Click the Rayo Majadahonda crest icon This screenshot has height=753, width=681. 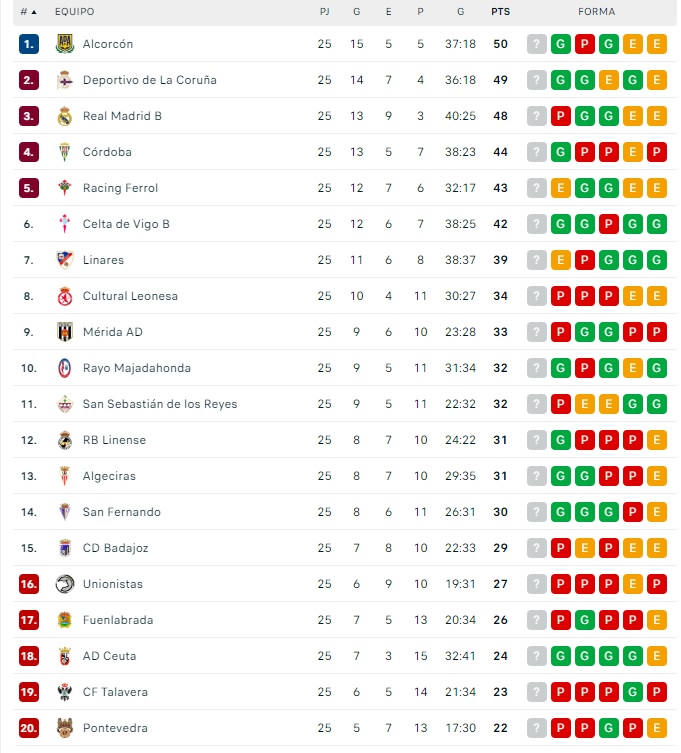pos(65,368)
